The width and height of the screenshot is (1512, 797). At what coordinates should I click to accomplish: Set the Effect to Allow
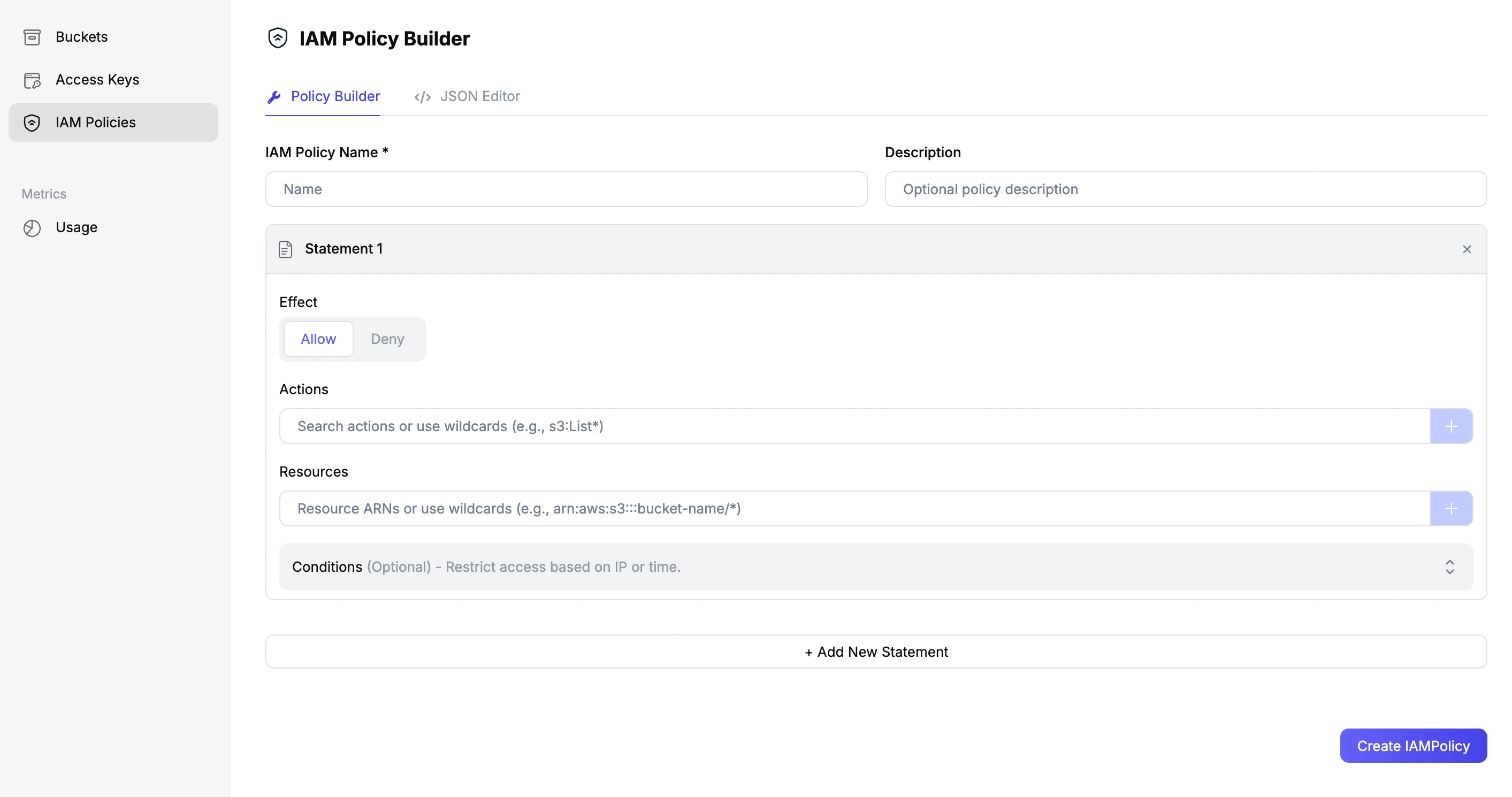click(318, 339)
